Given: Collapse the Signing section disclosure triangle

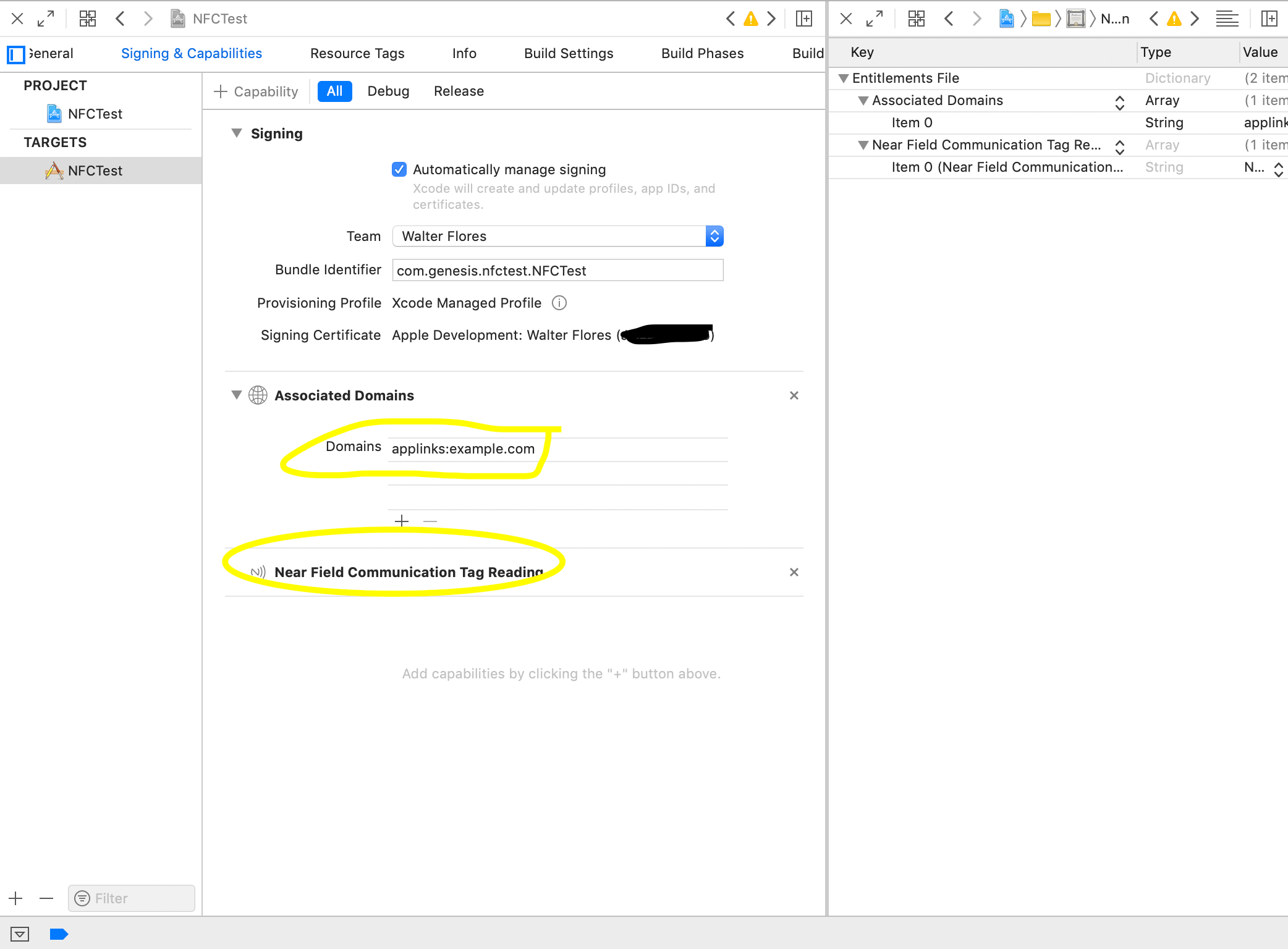Looking at the screenshot, I should [x=236, y=133].
